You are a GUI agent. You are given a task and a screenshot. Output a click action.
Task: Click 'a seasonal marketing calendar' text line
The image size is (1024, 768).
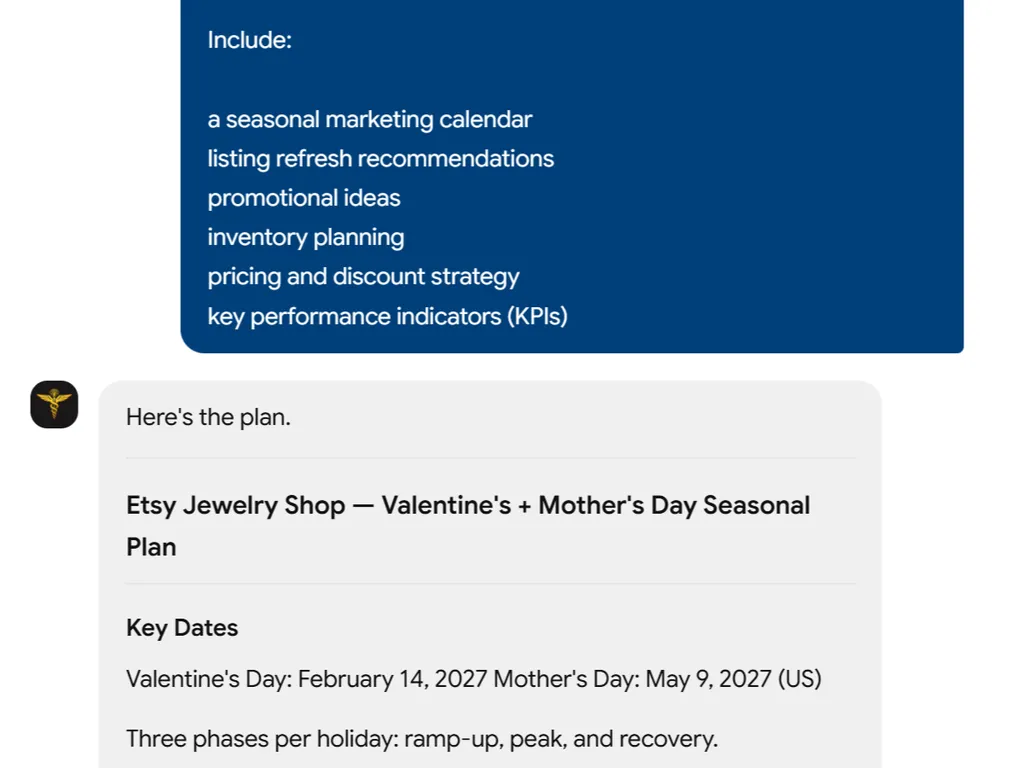point(370,120)
